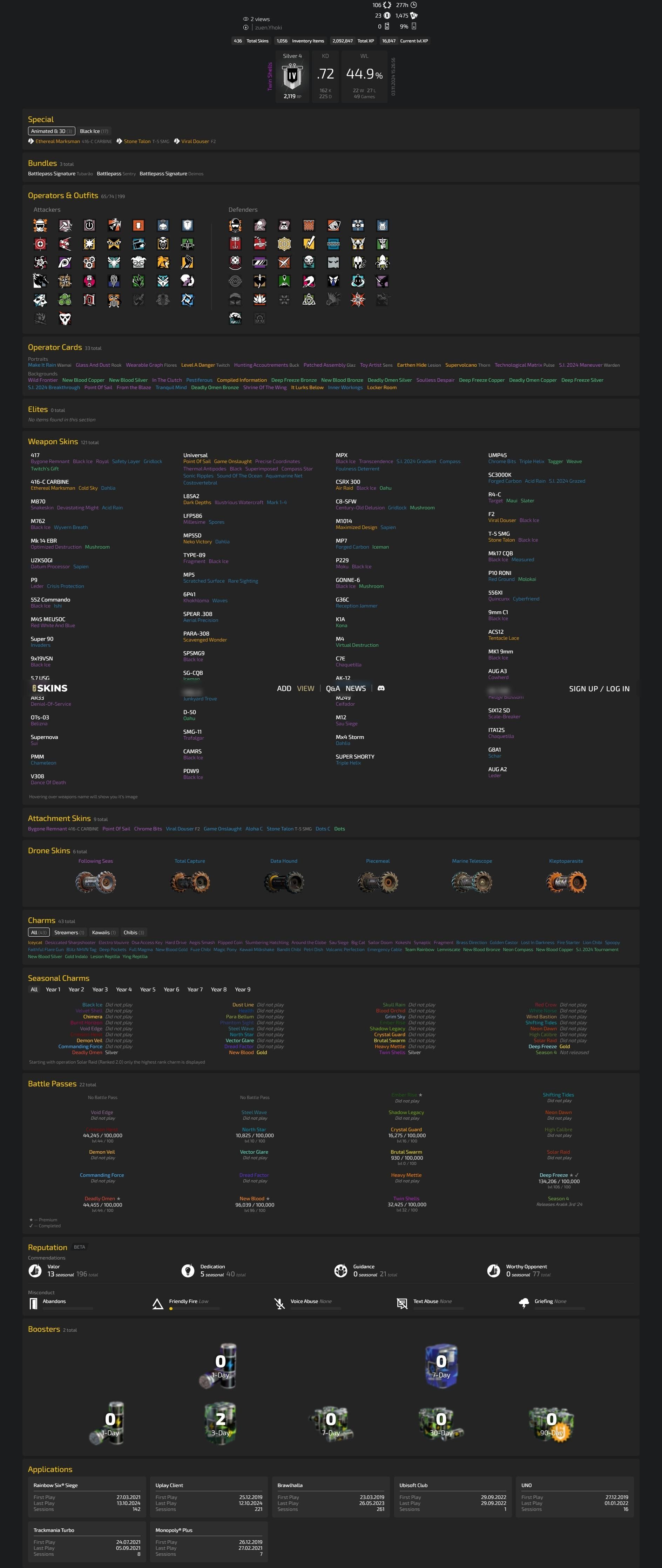
Task: Open the Kapkan defender icon
Action: [x=235, y=244]
